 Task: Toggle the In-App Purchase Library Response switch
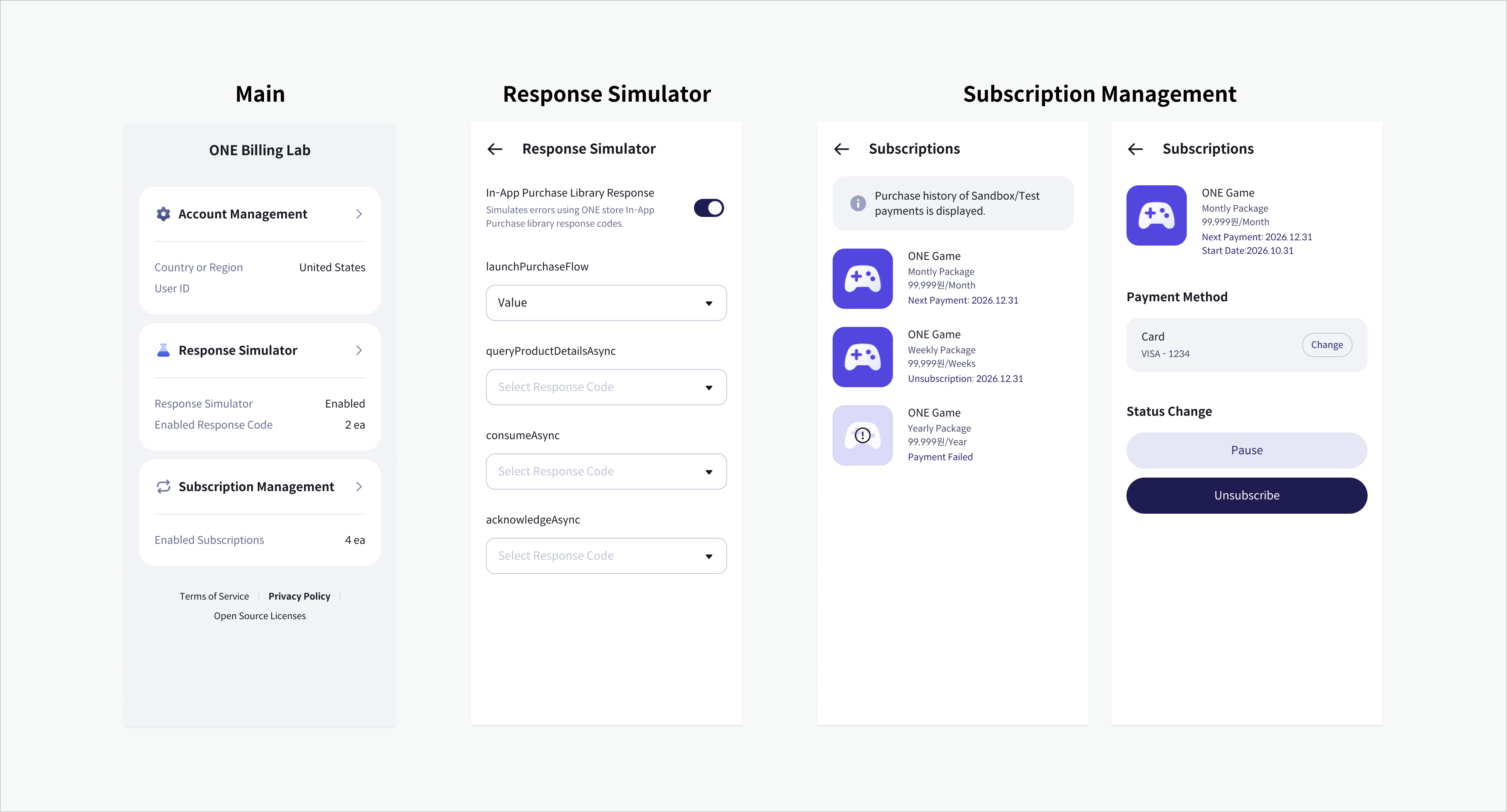[708, 208]
